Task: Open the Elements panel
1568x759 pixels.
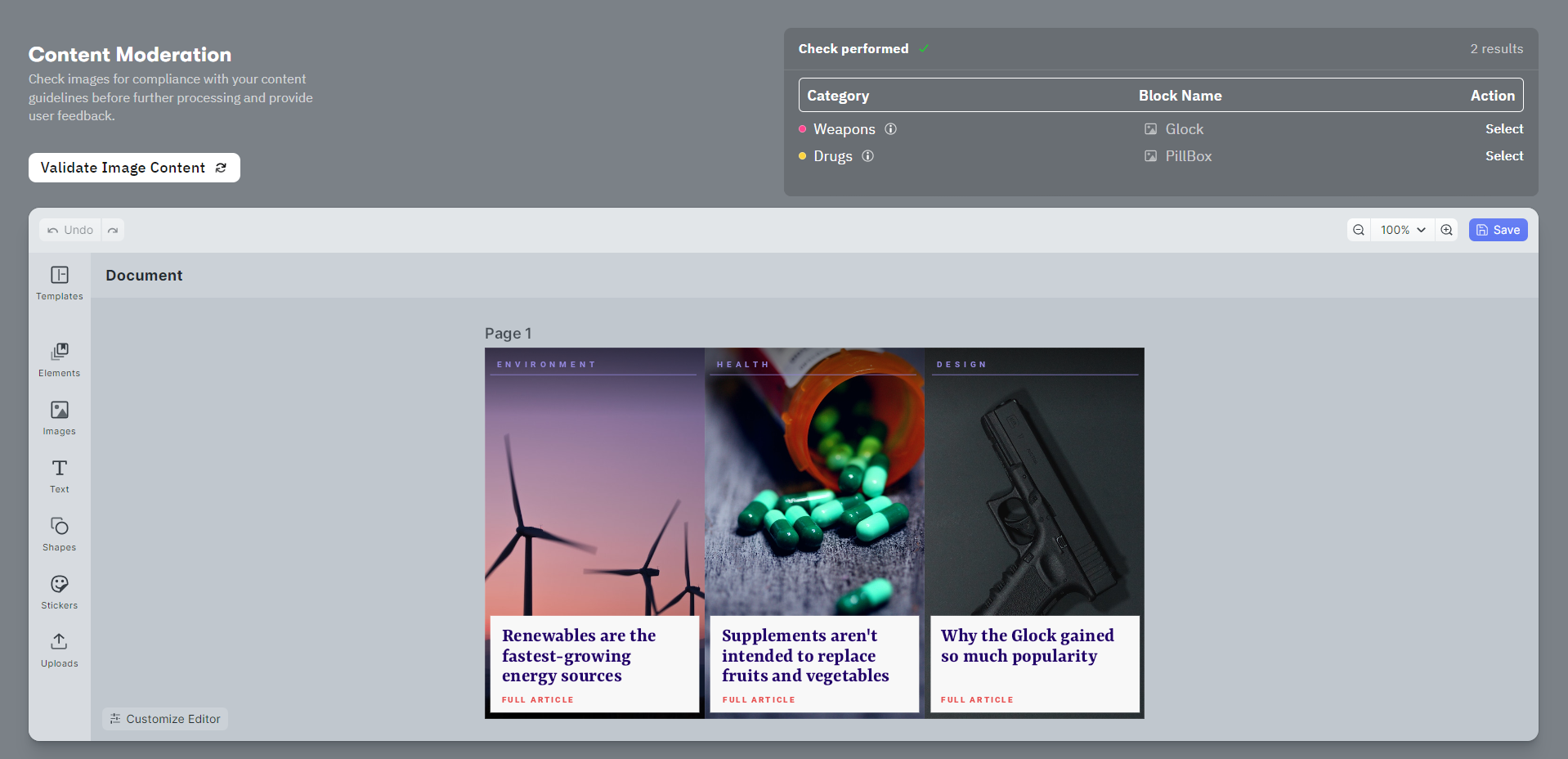Action: pos(60,360)
